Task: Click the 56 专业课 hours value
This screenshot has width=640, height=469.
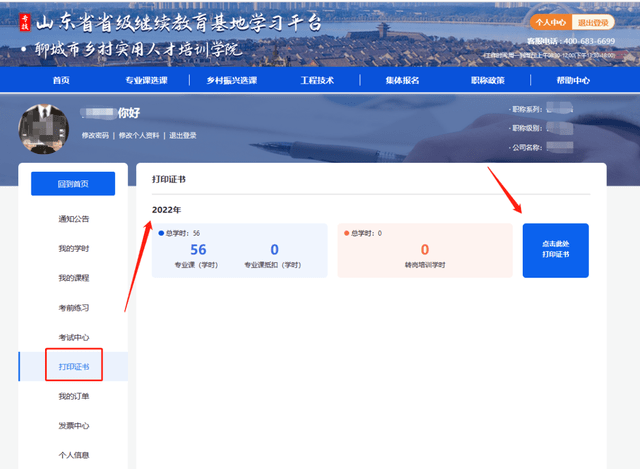Action: [x=198, y=249]
